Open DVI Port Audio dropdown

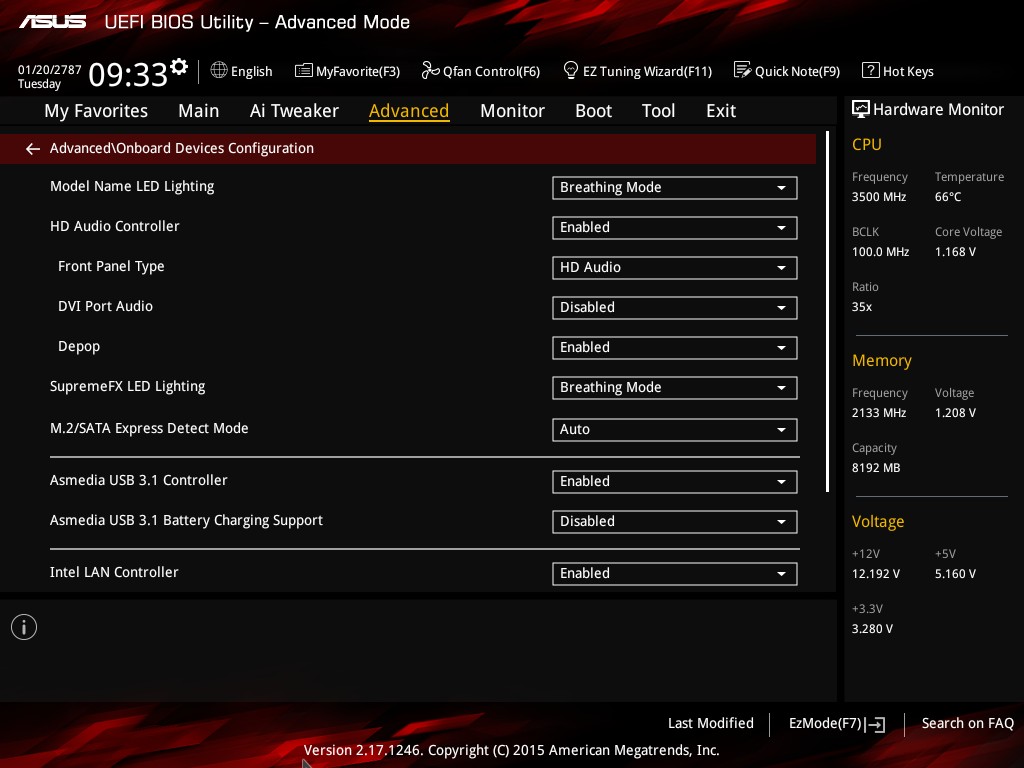[x=674, y=308]
